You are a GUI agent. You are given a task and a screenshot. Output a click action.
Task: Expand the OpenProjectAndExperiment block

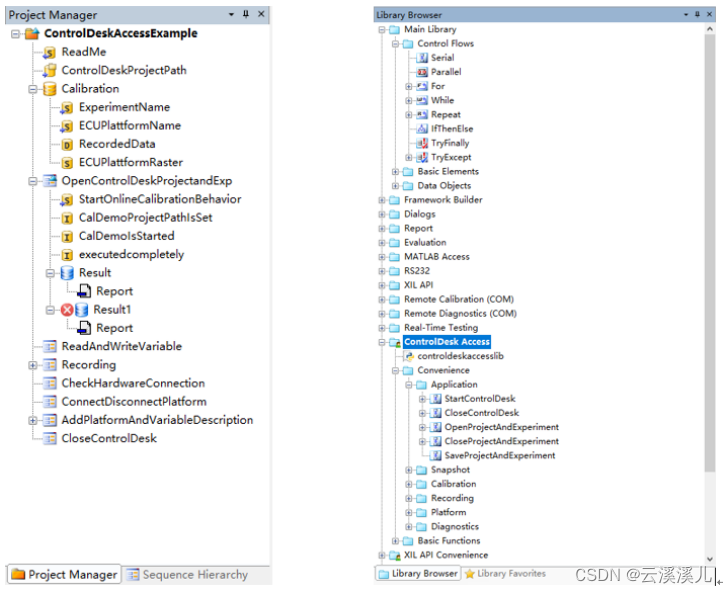[x=422, y=427]
